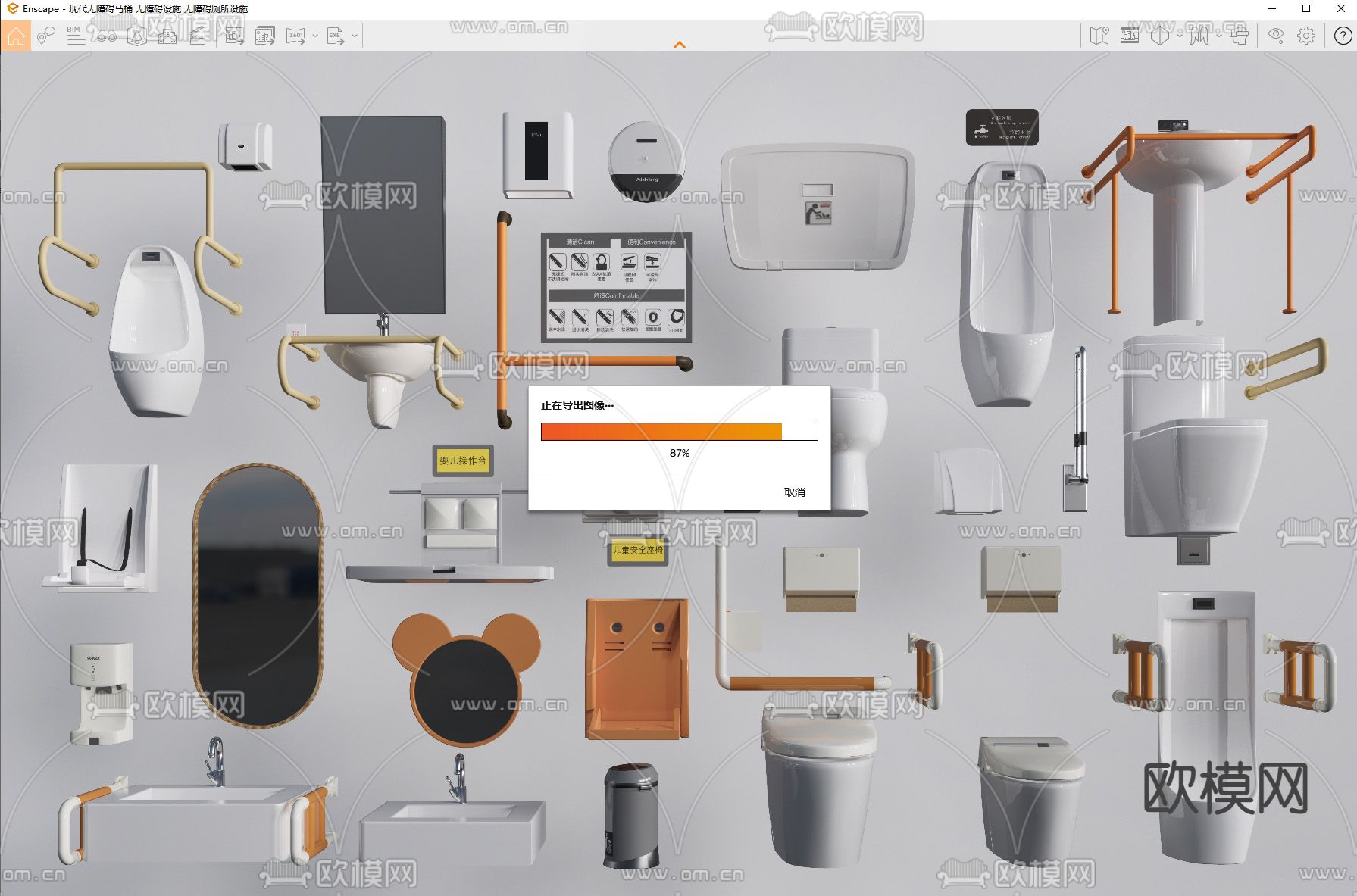Toggle the mini map
This screenshot has height=896, width=1357.
[1099, 36]
